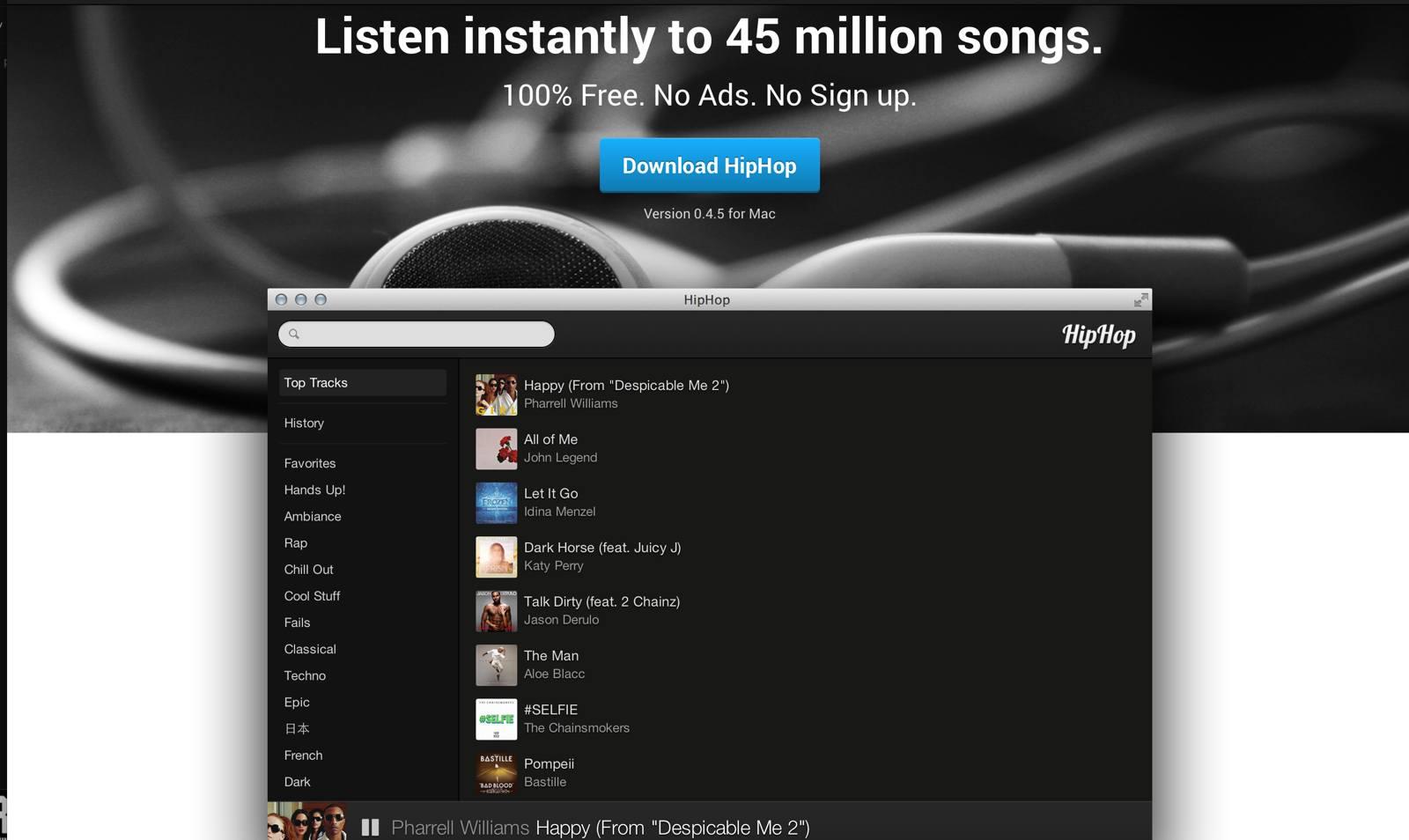
Task: Click the artist name Katy Perry
Action: point(554,566)
